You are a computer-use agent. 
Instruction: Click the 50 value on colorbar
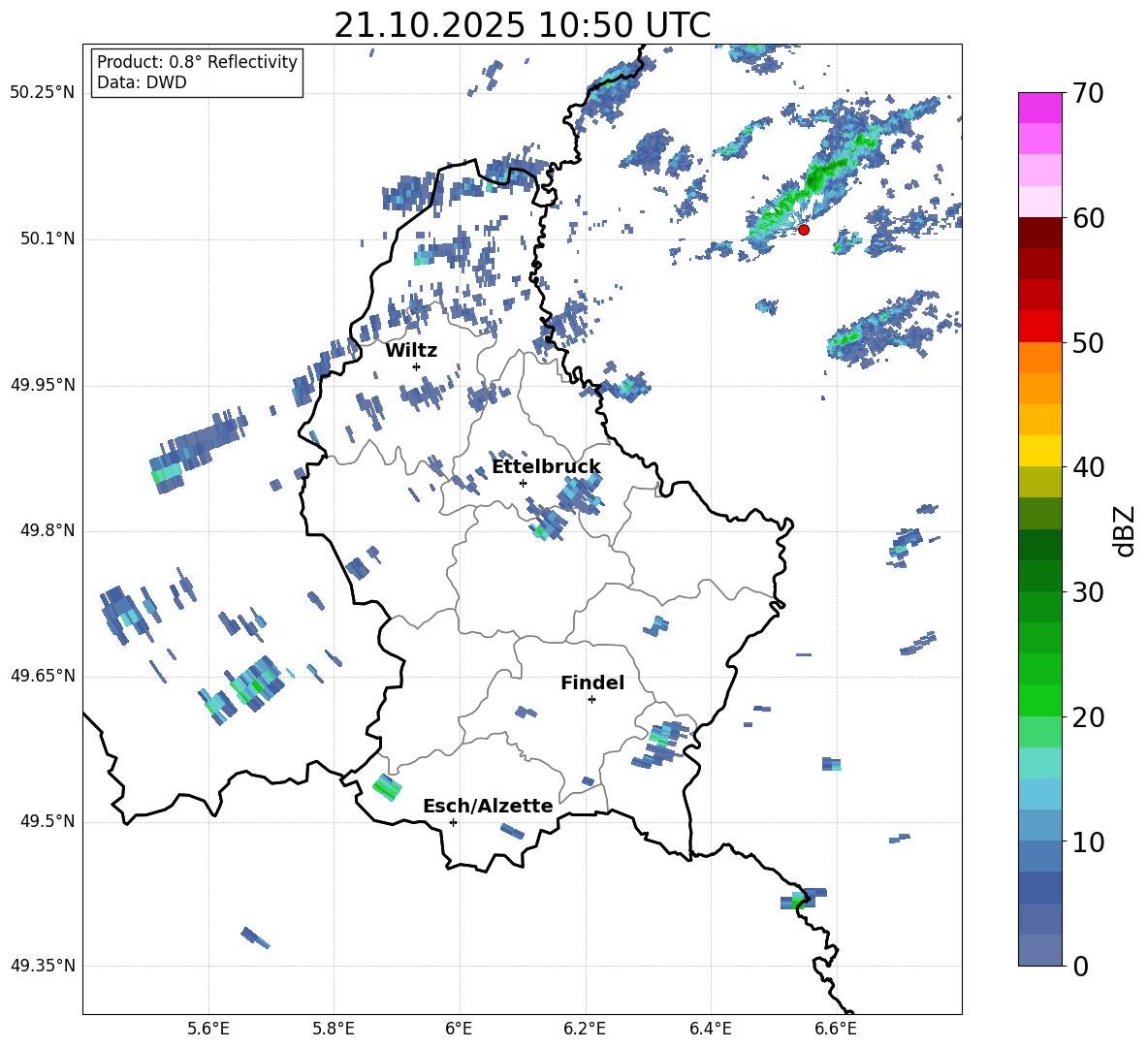pos(1089,342)
